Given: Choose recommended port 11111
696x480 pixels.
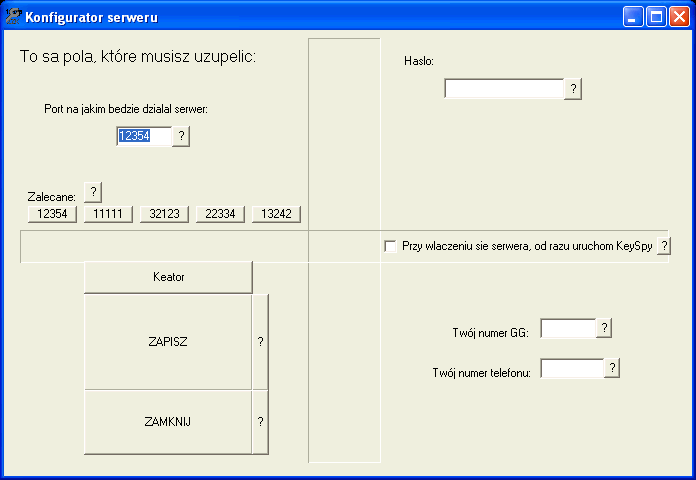Looking at the screenshot, I should [108, 214].
